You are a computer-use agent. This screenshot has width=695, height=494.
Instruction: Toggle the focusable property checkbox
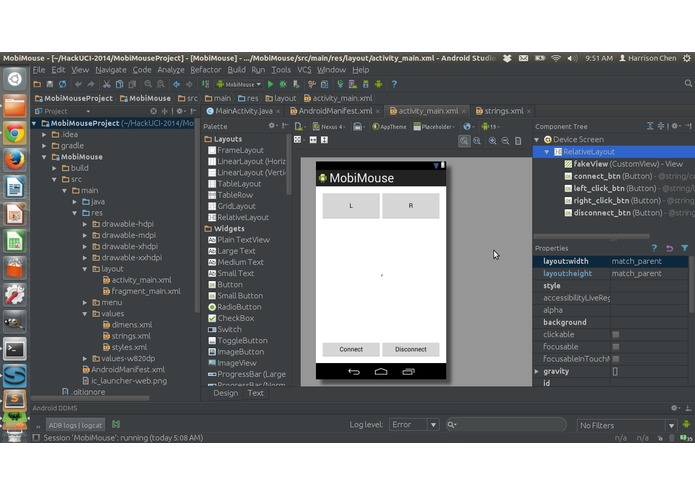[616, 347]
